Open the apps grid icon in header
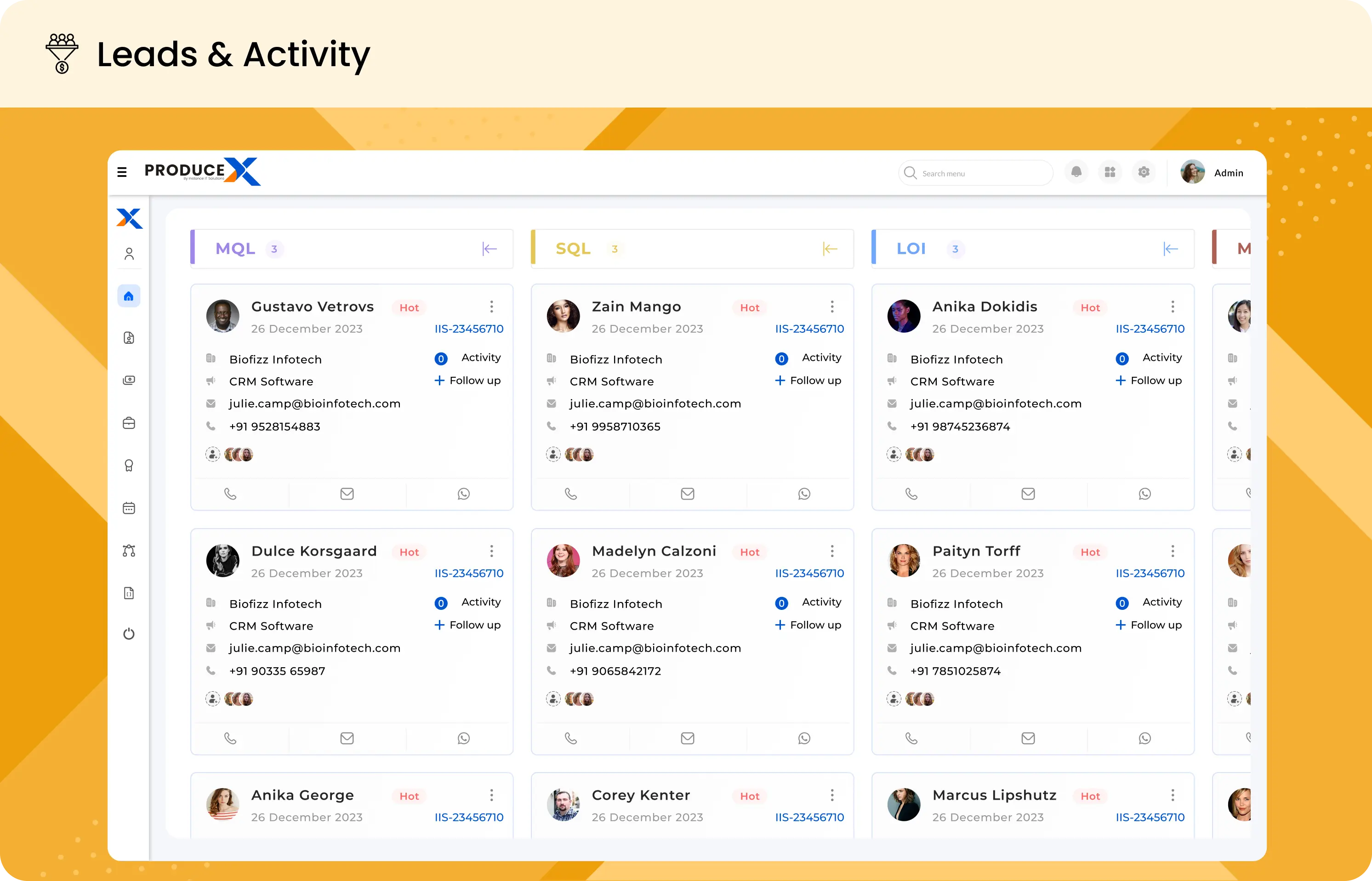 click(x=1110, y=172)
